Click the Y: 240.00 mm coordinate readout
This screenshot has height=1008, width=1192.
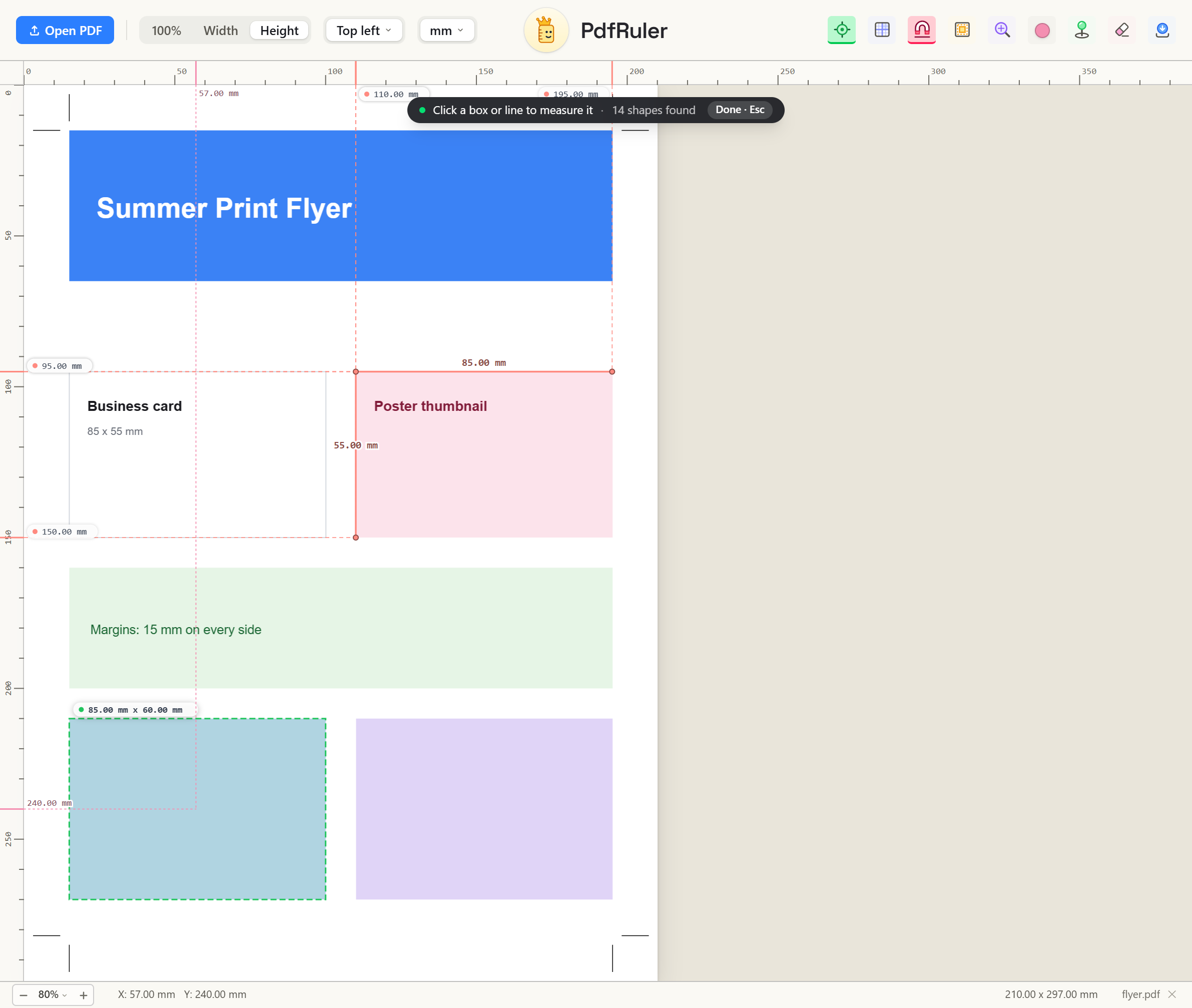(x=215, y=994)
